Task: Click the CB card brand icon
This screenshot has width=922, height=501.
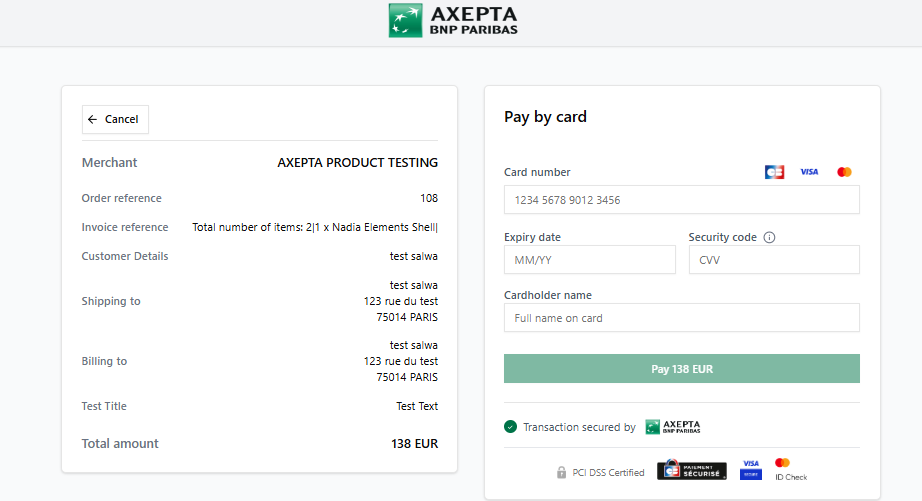Action: [x=774, y=172]
